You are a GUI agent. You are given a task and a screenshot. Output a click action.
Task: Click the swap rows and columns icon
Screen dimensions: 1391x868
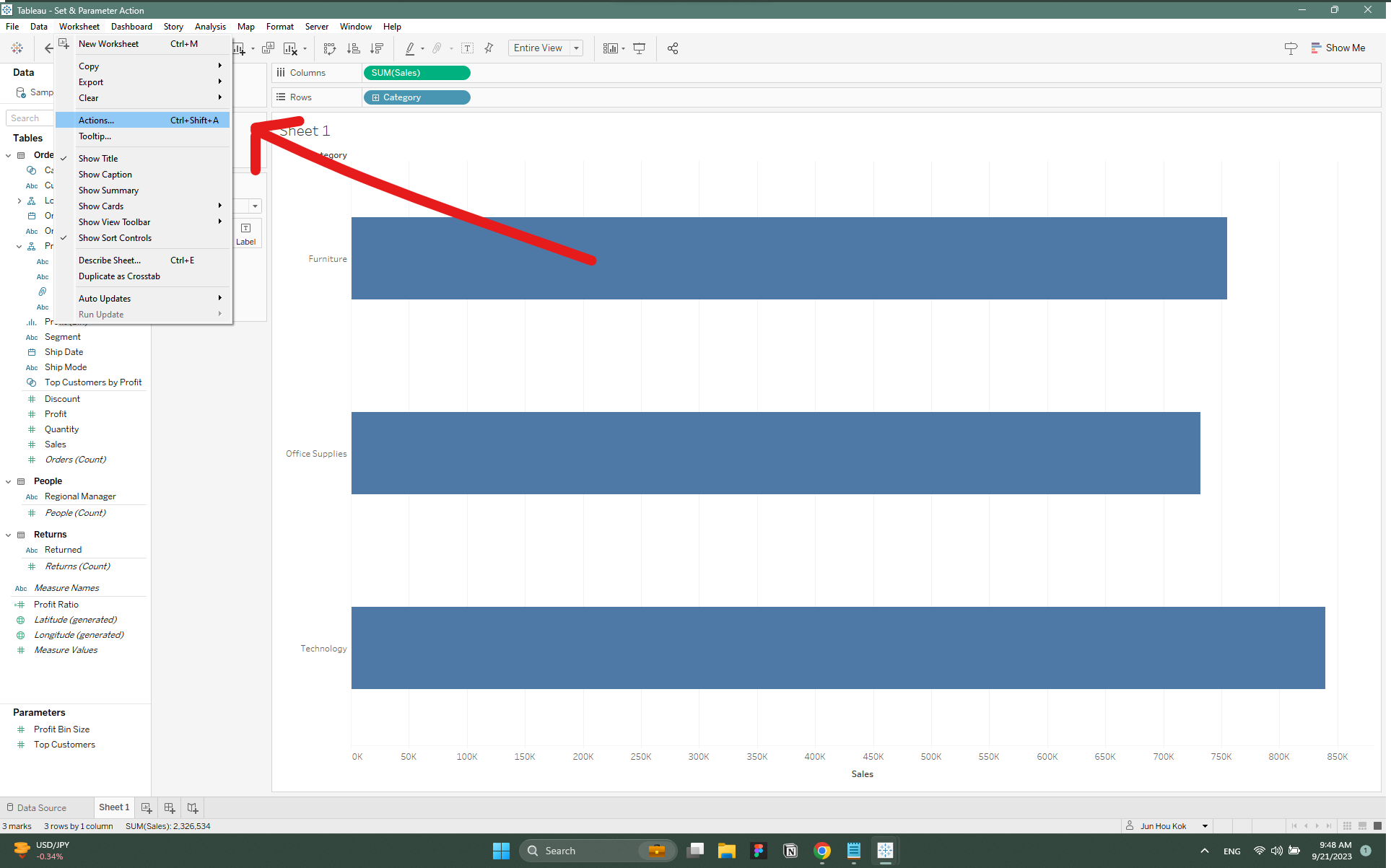(x=330, y=48)
